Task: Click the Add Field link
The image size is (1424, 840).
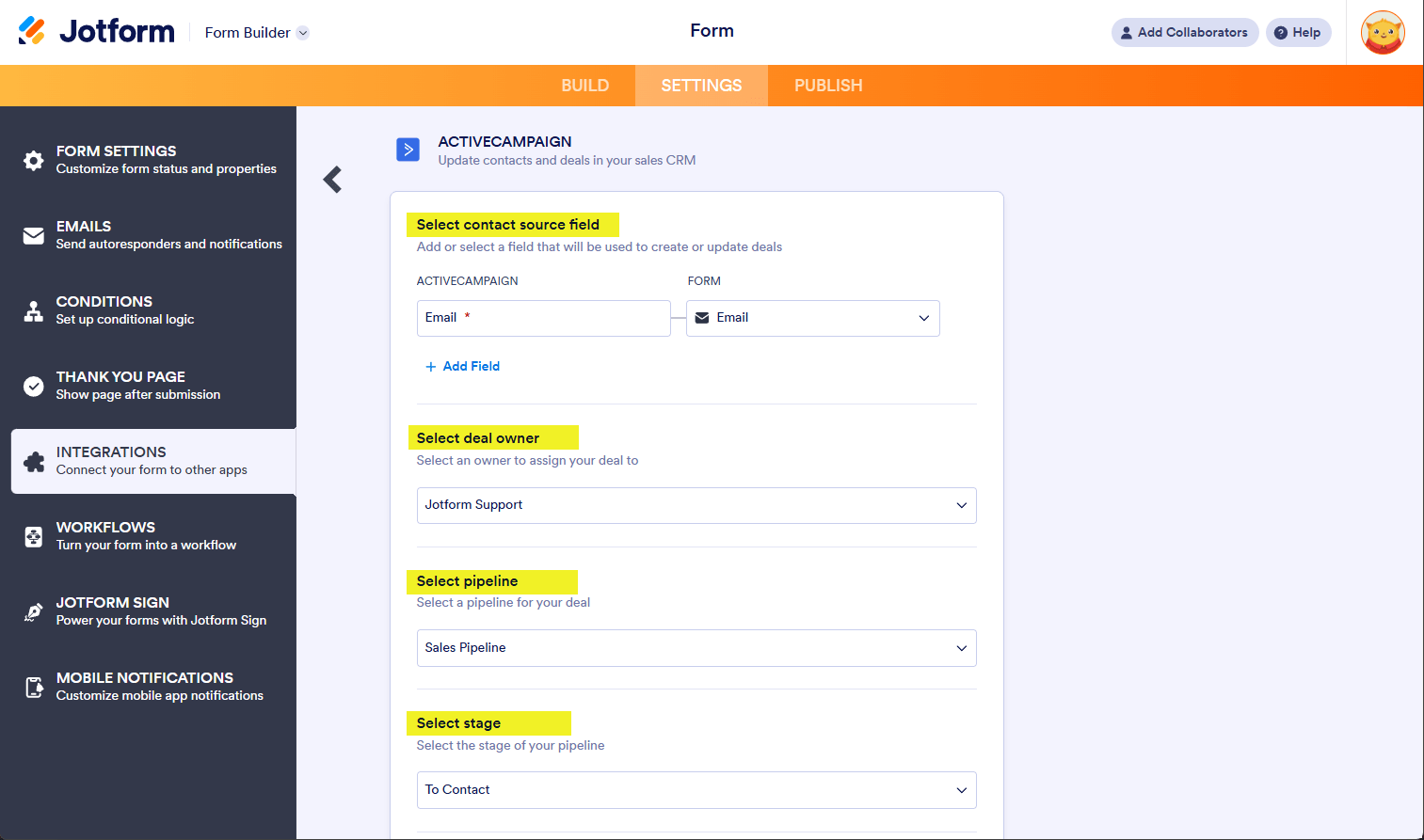Action: click(x=463, y=366)
